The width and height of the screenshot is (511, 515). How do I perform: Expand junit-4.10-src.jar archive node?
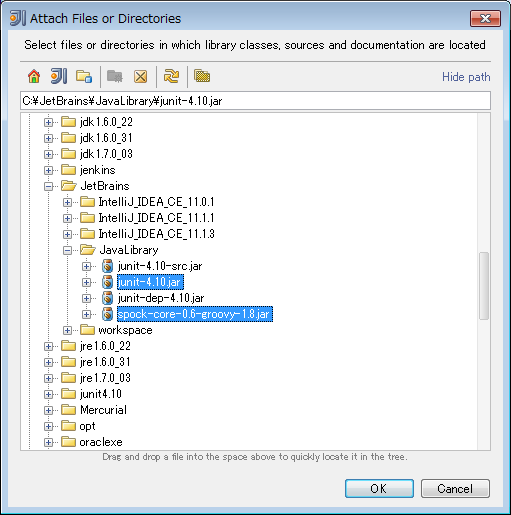point(86,266)
